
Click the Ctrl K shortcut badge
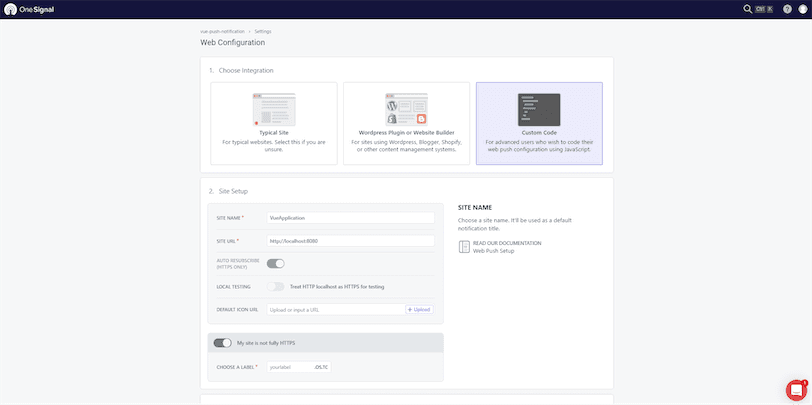[763, 9]
